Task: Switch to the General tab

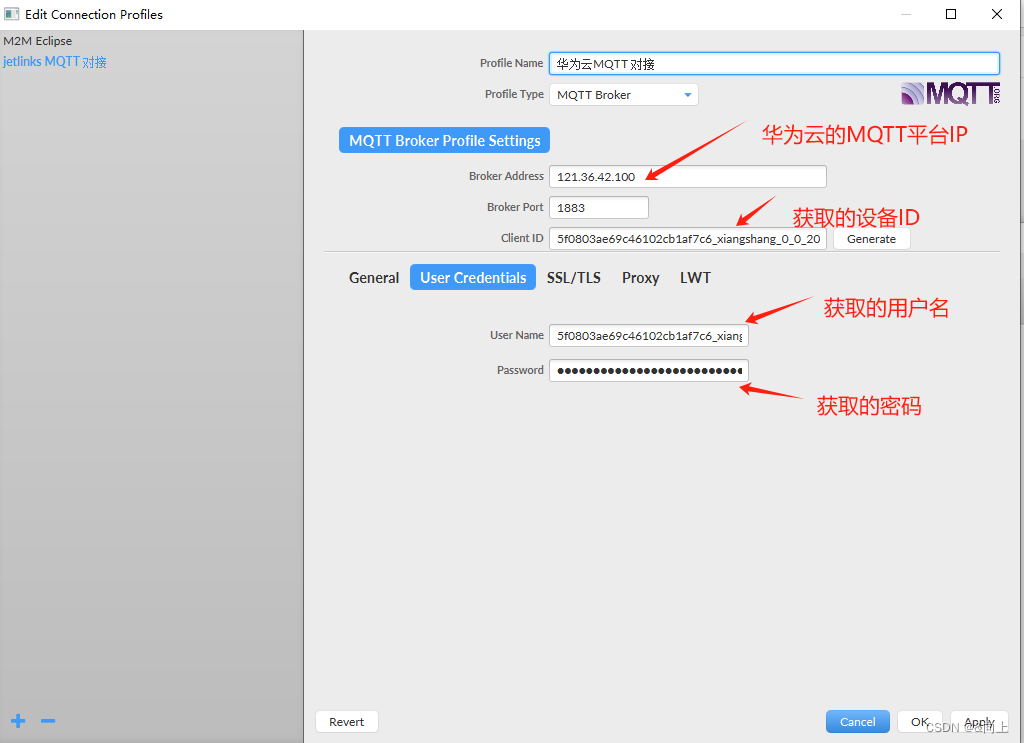Action: tap(374, 277)
